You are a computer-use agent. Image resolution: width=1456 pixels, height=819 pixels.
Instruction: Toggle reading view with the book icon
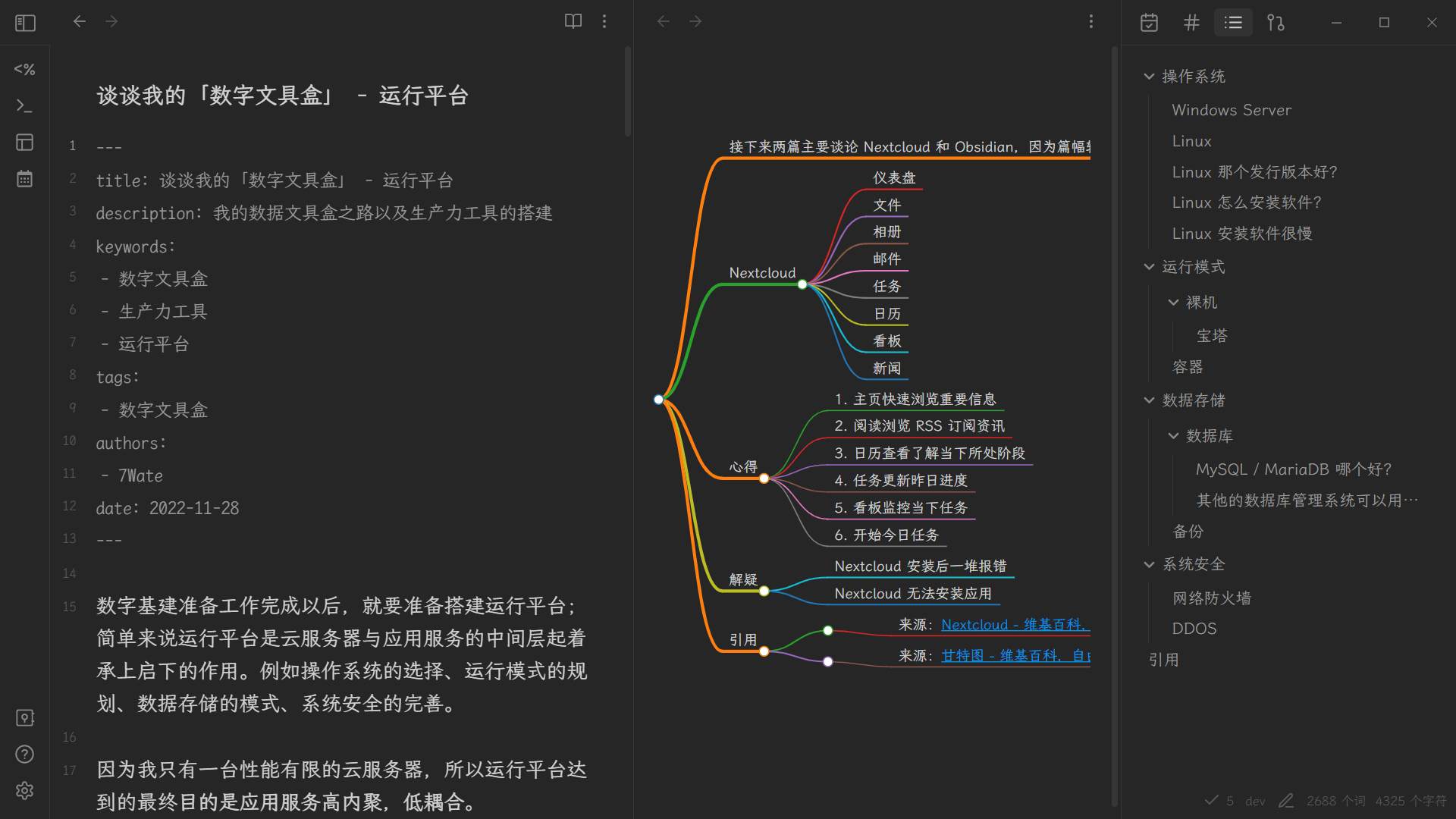point(573,21)
